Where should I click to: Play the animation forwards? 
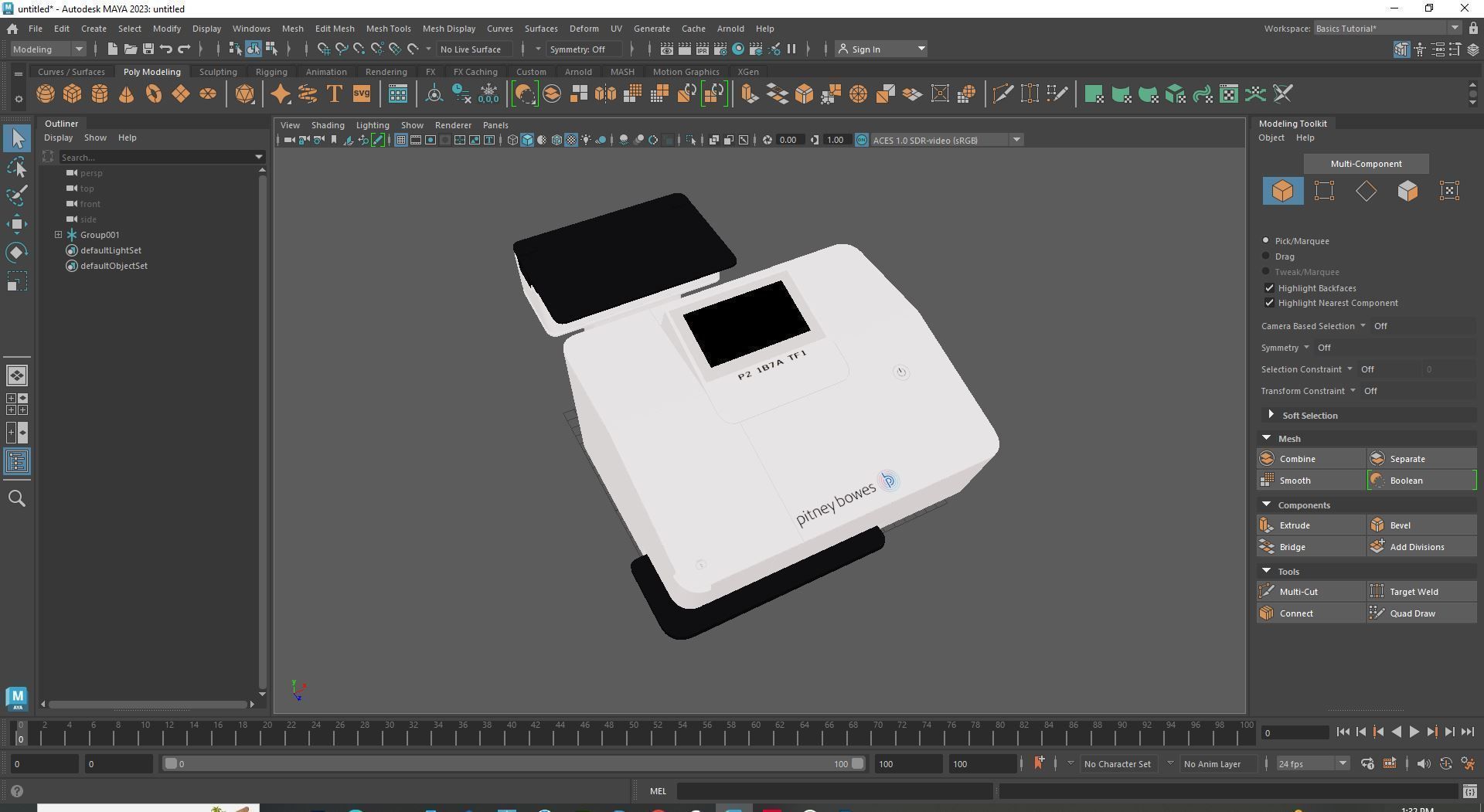point(1414,732)
